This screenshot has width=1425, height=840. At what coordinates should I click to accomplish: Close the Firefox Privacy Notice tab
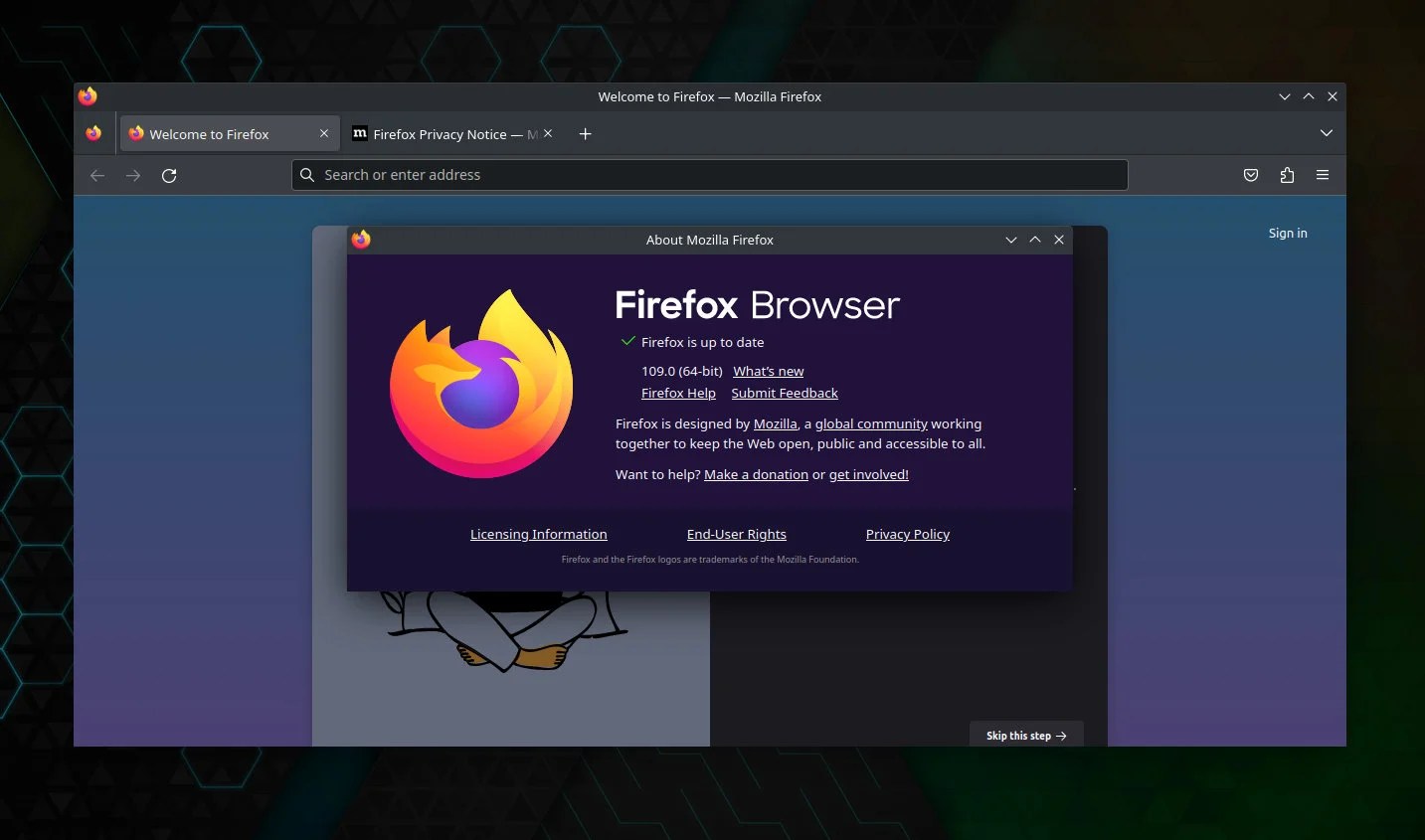(548, 133)
